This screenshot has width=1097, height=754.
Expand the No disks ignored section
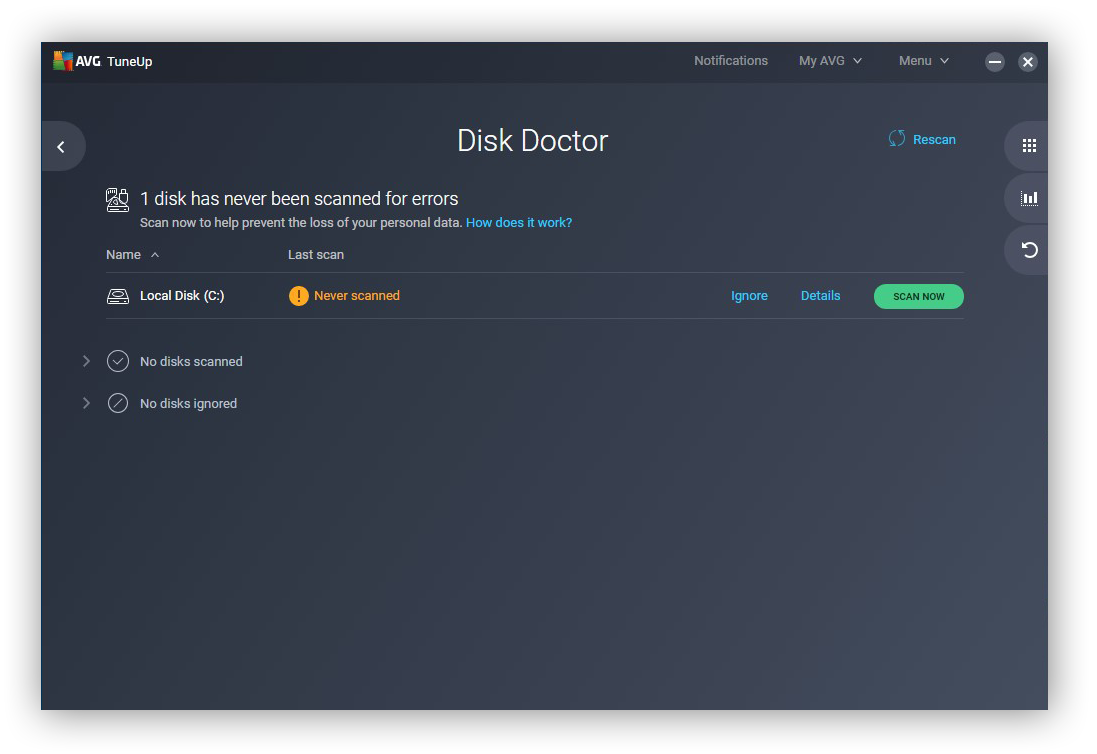point(85,403)
